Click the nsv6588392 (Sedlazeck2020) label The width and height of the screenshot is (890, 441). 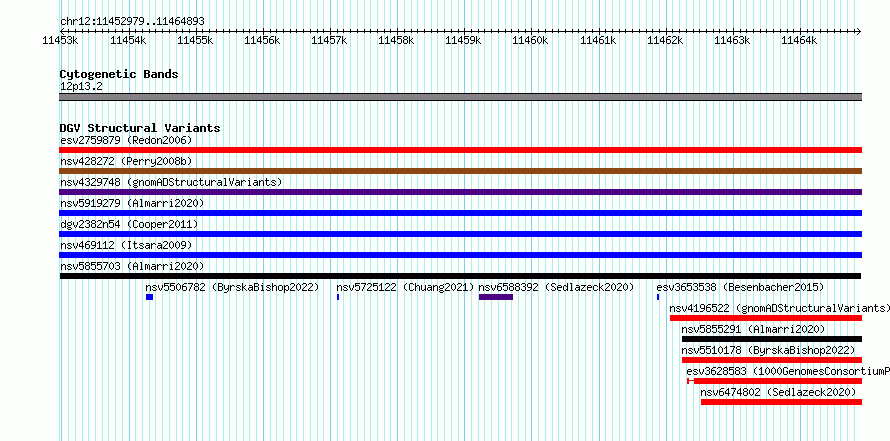click(556, 287)
